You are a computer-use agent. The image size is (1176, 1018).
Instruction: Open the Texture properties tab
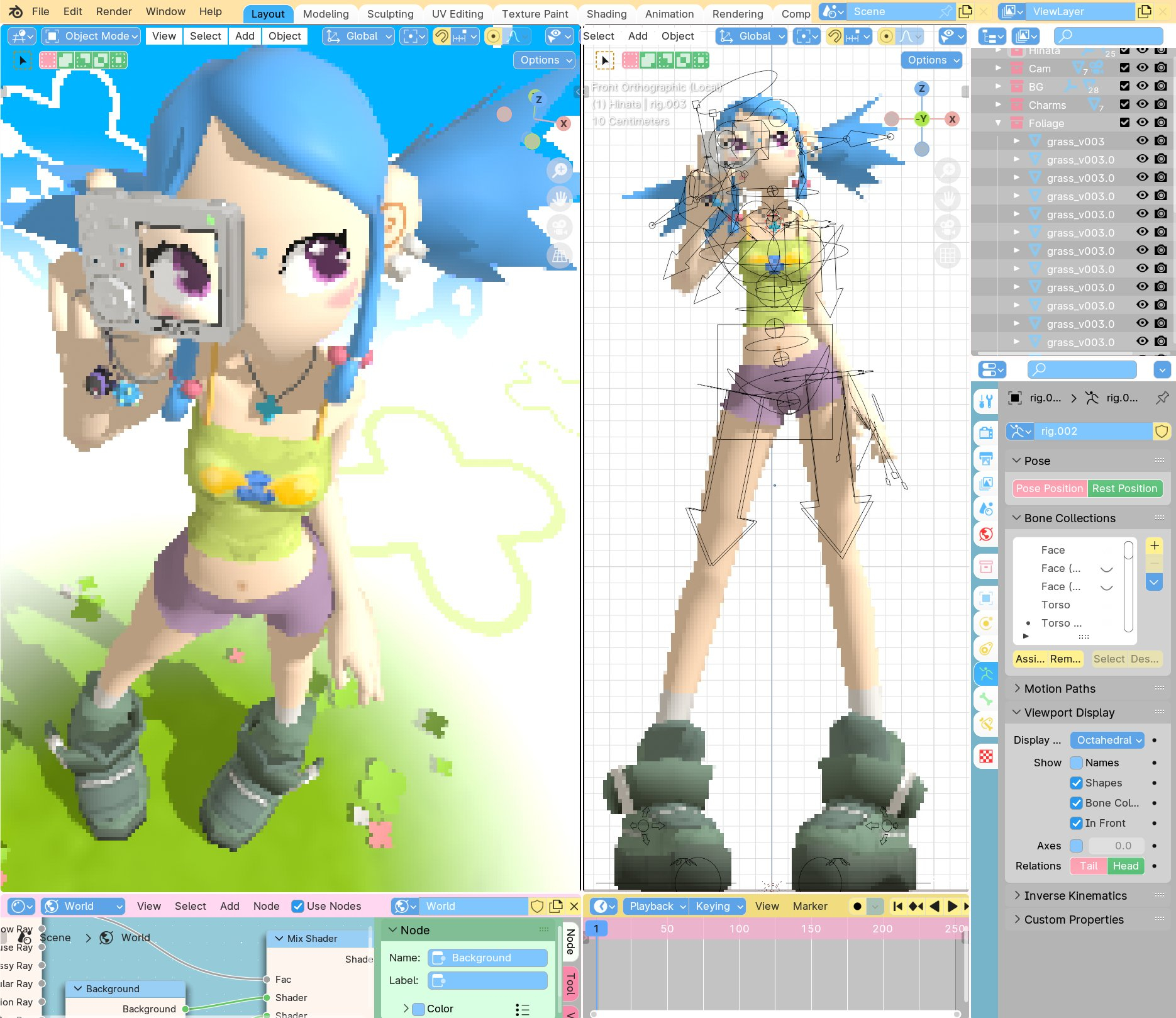(x=985, y=756)
